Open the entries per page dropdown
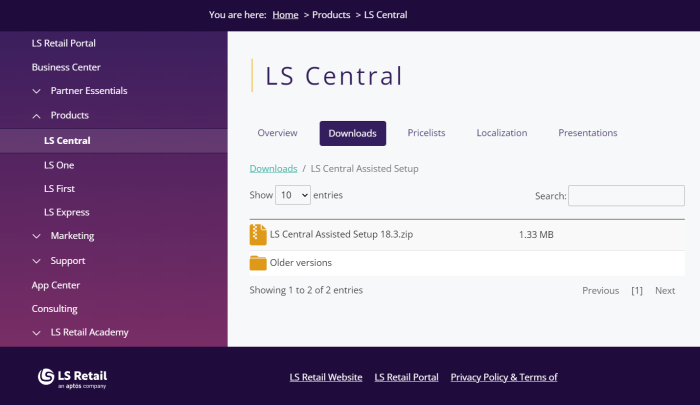 pyautogui.click(x=293, y=196)
